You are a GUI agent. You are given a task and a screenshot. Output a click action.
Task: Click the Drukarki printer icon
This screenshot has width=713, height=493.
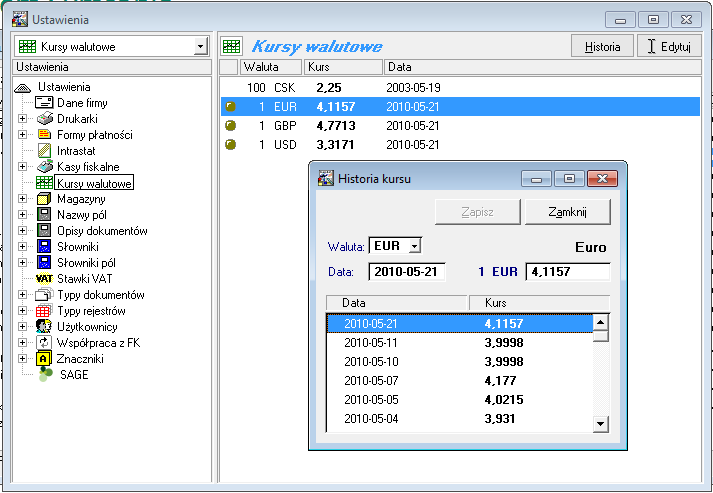pyautogui.click(x=44, y=119)
